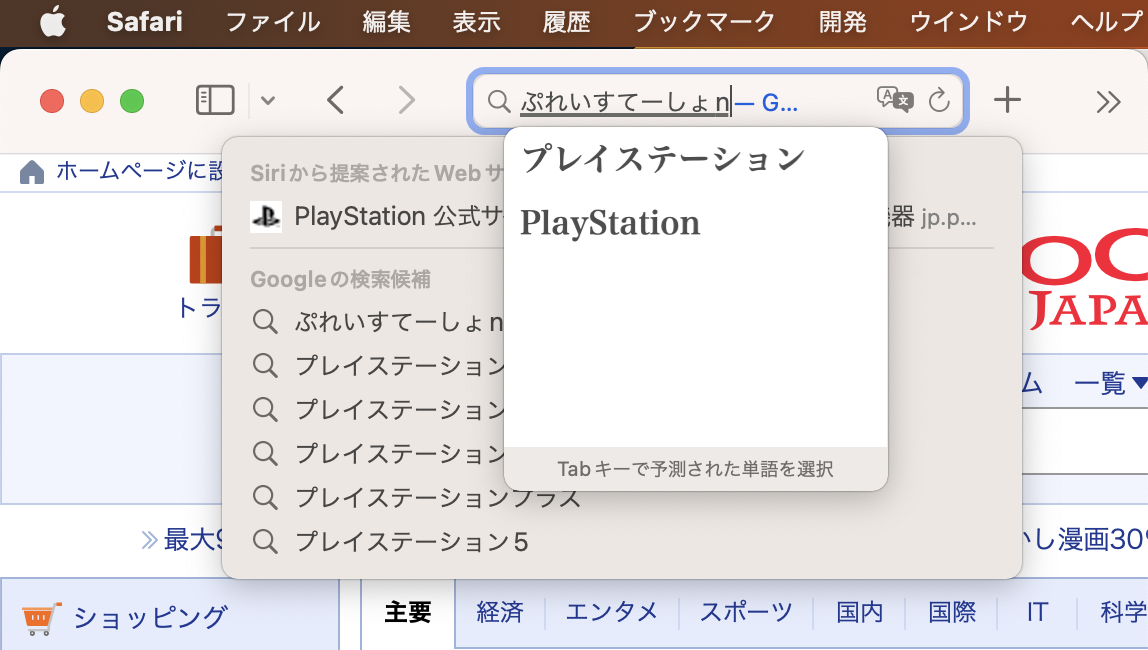Click the translate page icon
1148x650 pixels.
coord(895,99)
